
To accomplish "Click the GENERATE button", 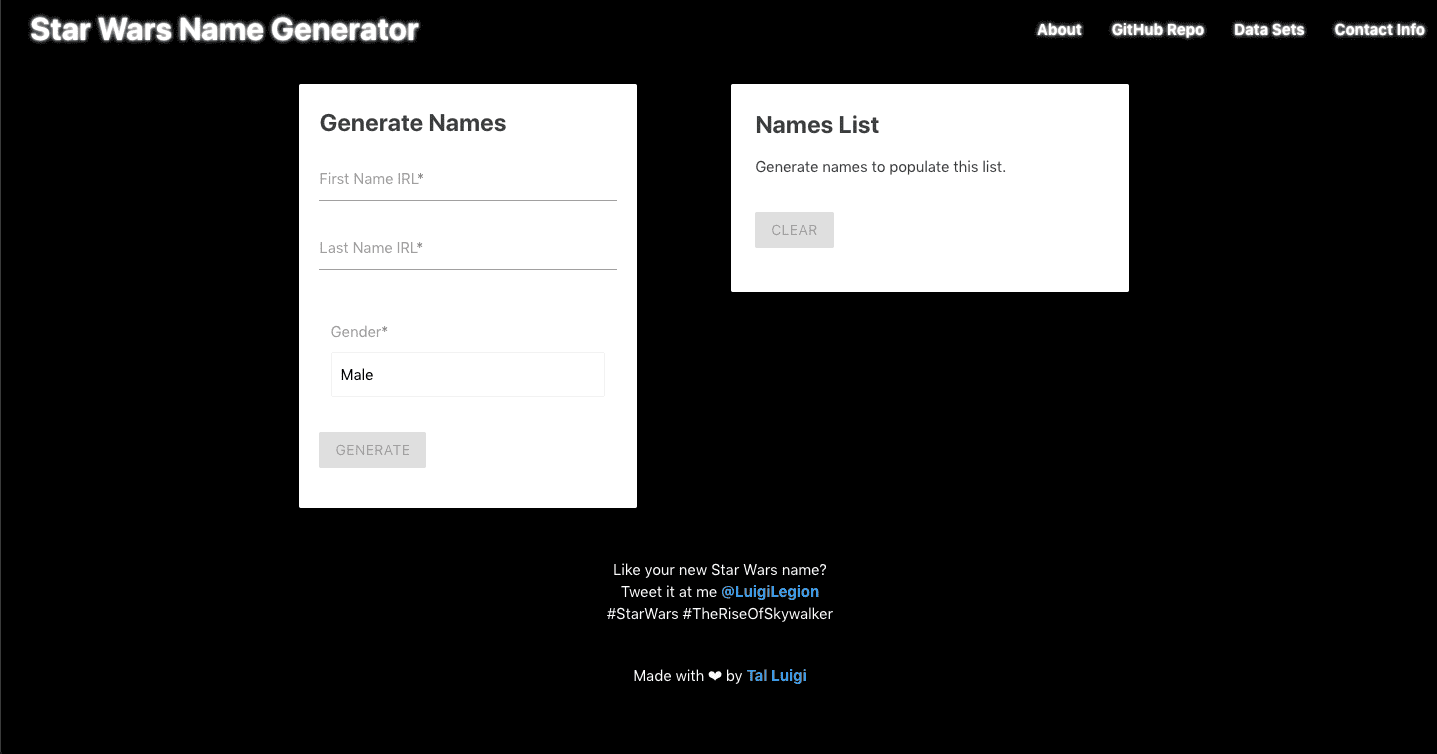I will pos(372,450).
